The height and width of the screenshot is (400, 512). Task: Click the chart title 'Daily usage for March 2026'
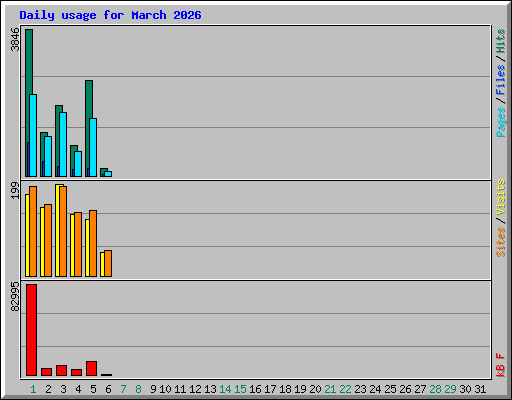pos(110,15)
